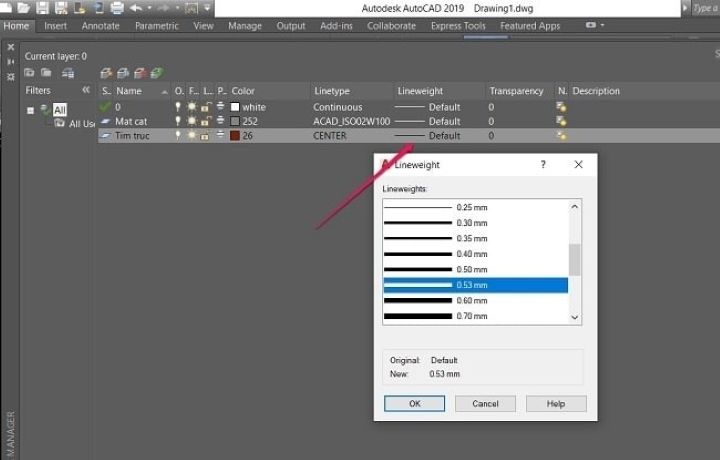Click the Continuous linetype of layer 0
The image size is (720, 460).
[338, 107]
